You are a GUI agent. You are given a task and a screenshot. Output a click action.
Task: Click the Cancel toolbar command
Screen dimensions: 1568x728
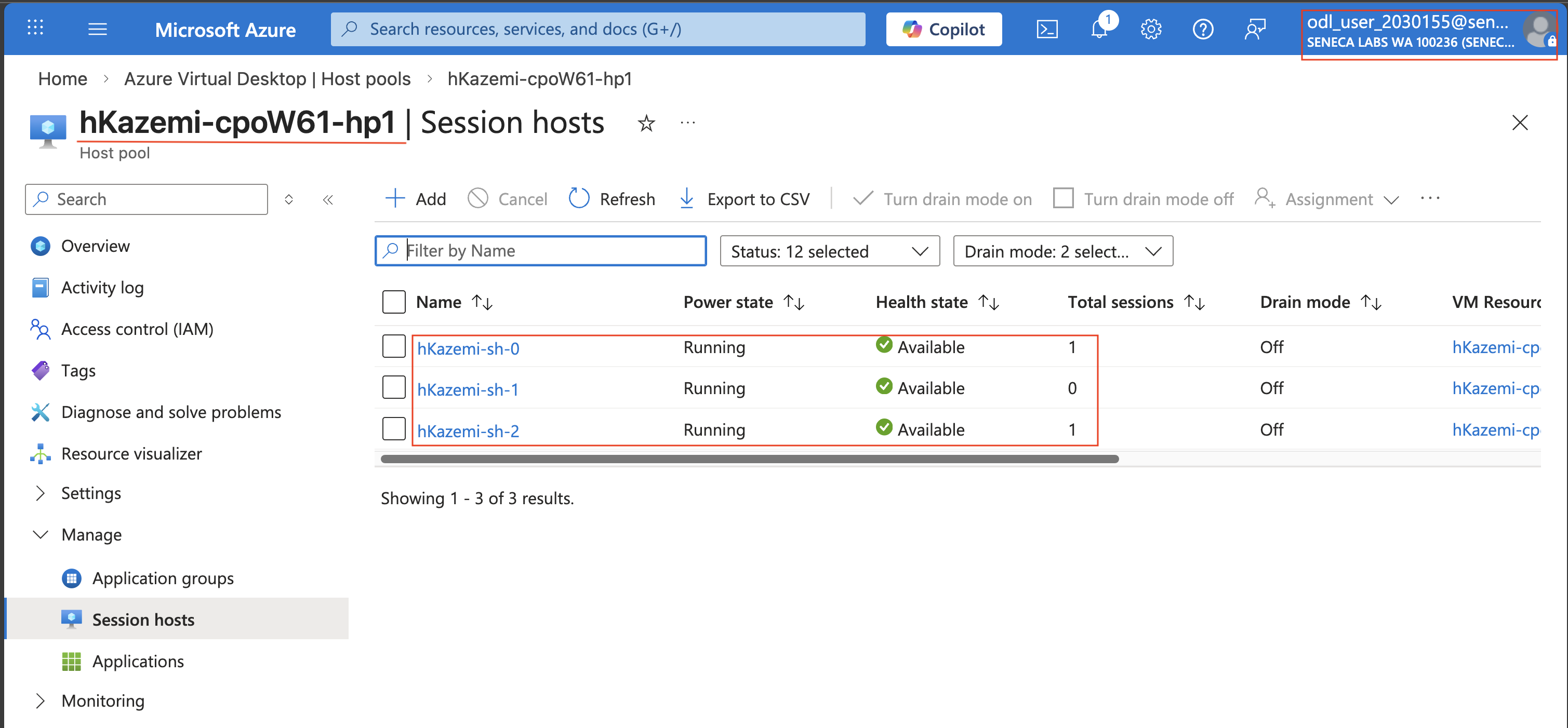(x=508, y=199)
